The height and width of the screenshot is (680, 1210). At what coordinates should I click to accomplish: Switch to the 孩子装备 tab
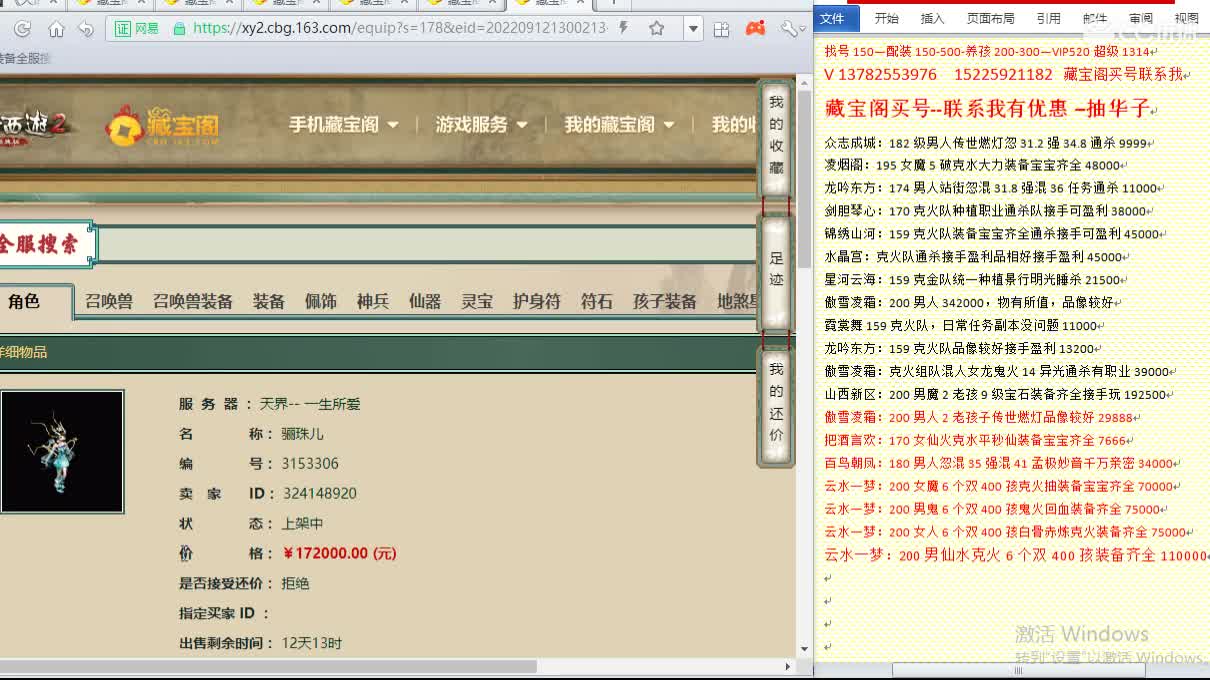click(x=665, y=301)
